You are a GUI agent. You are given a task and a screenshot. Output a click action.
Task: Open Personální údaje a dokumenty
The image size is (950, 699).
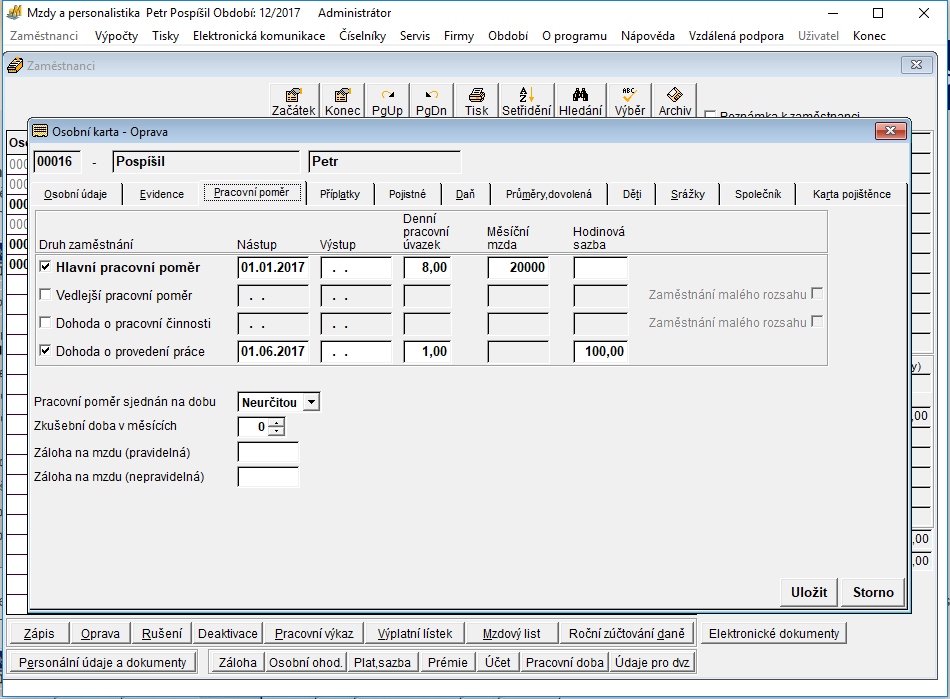[102, 663]
